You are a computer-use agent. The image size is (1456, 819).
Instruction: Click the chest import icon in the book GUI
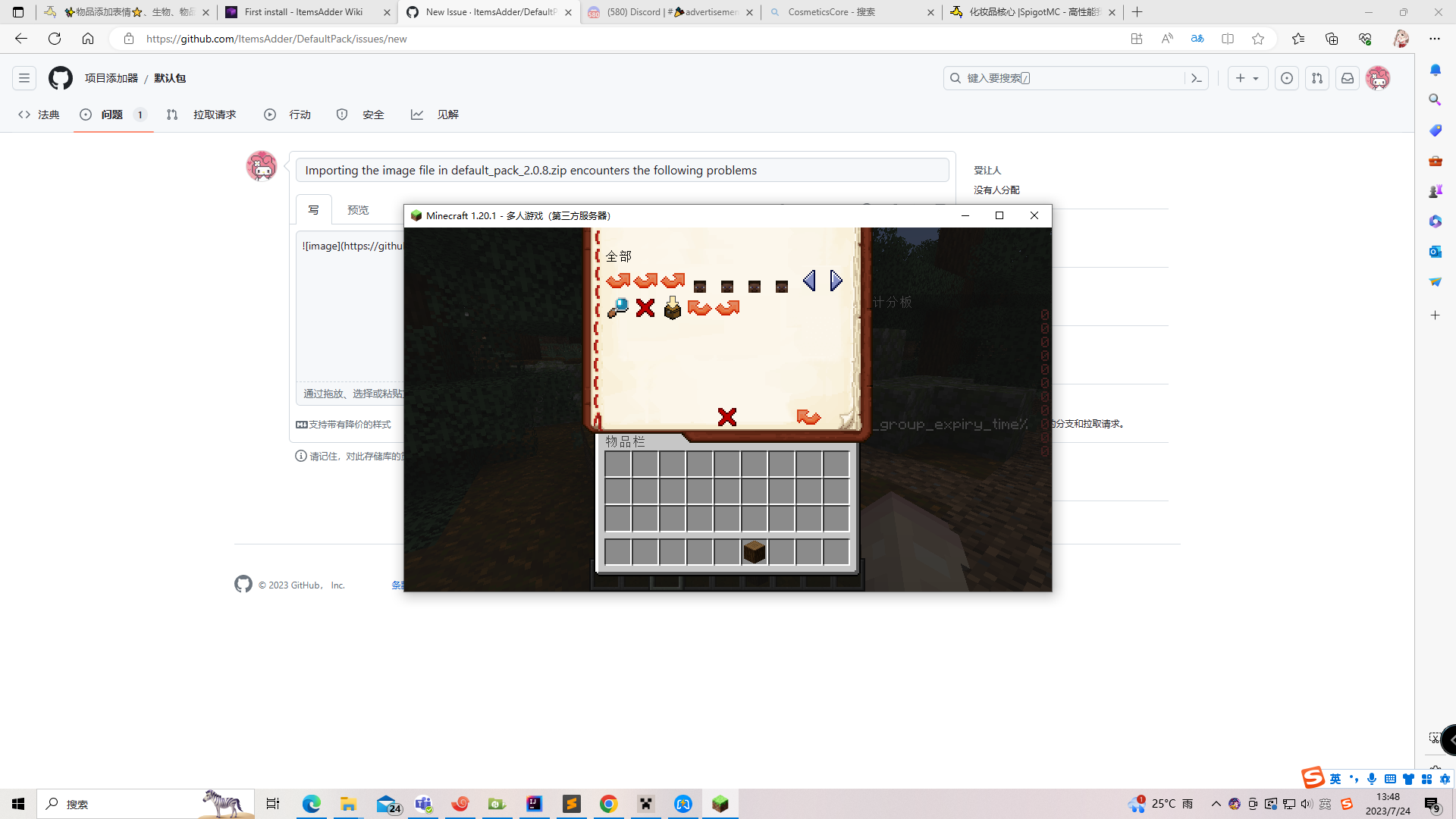pos(673,308)
